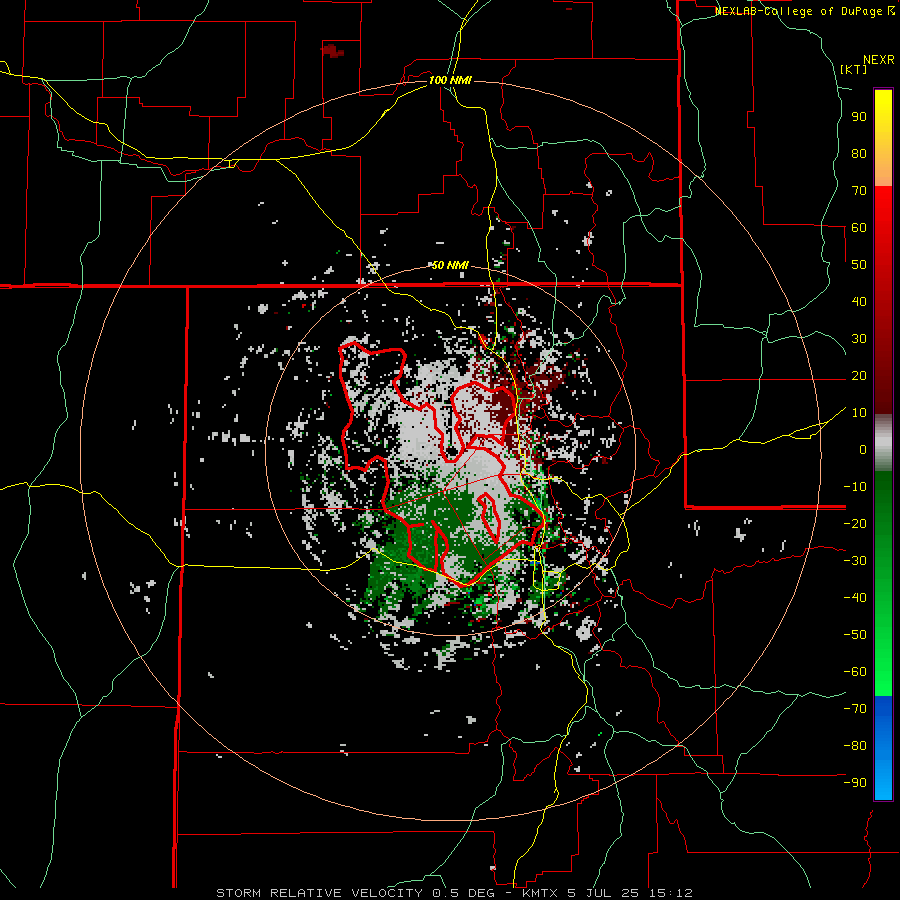Click the 100 NMI range ring label
900x900 pixels.
click(x=450, y=80)
